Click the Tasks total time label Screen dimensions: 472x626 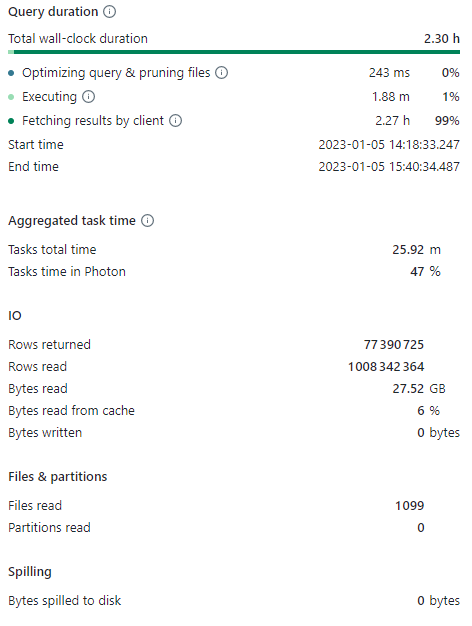tap(52, 250)
